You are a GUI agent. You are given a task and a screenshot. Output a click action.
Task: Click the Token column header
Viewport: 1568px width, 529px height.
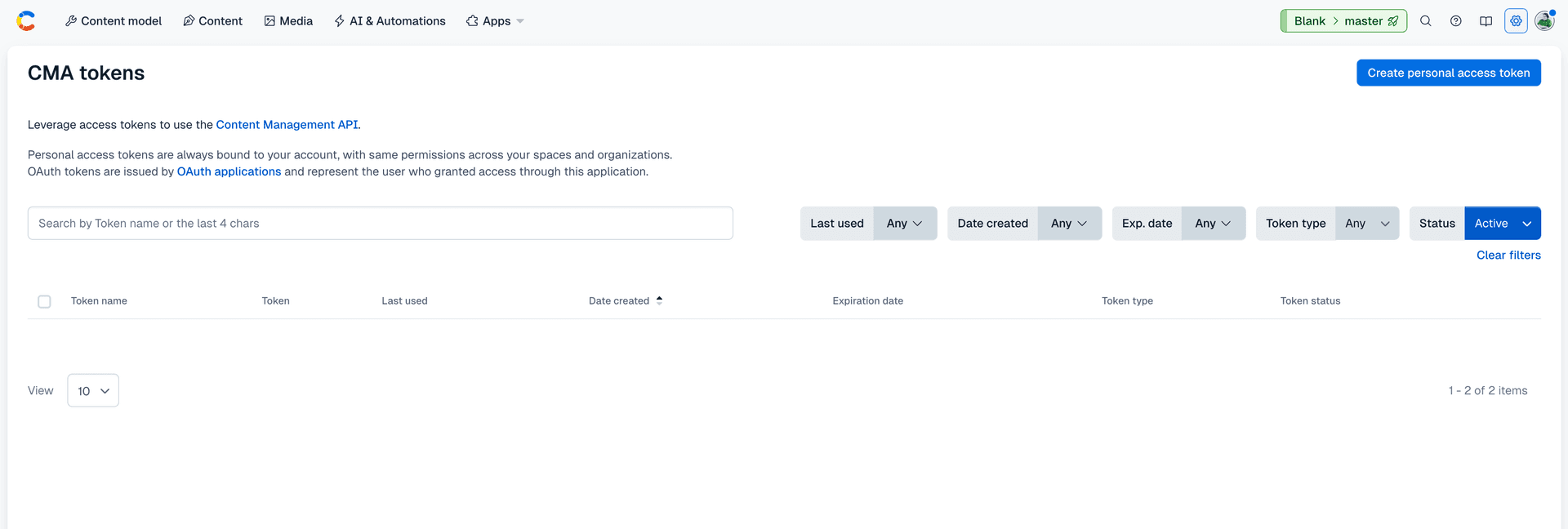click(x=275, y=300)
